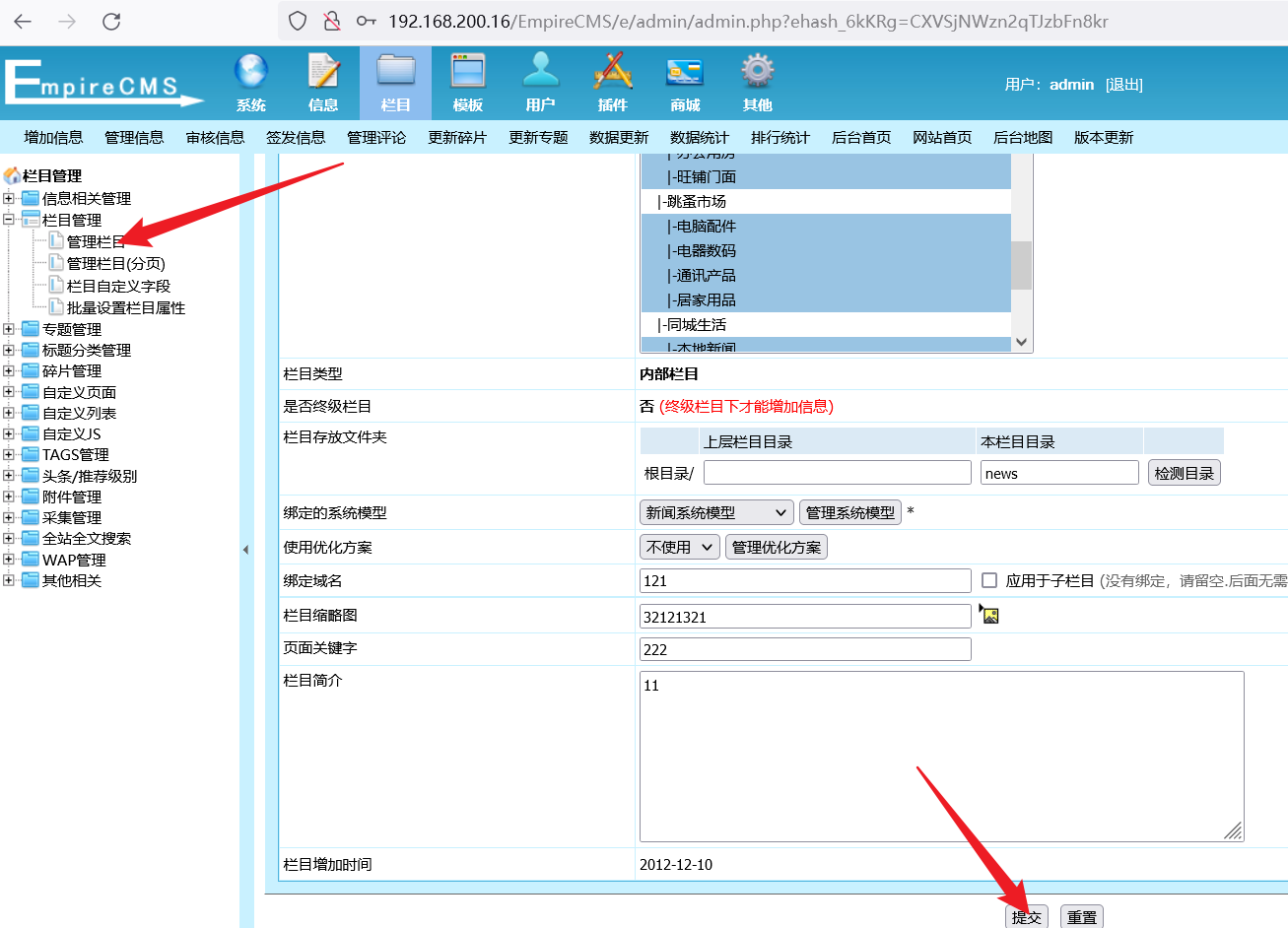Expand the 采集管理 tree node

[x=9, y=517]
